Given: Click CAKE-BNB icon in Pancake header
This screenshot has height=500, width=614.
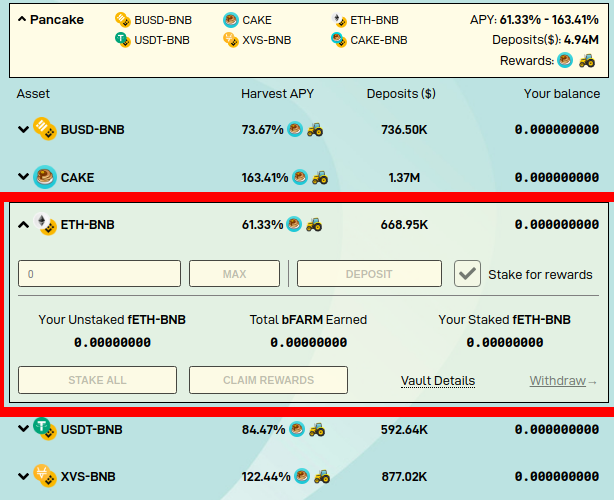Looking at the screenshot, I should pyautogui.click(x=338, y=40).
